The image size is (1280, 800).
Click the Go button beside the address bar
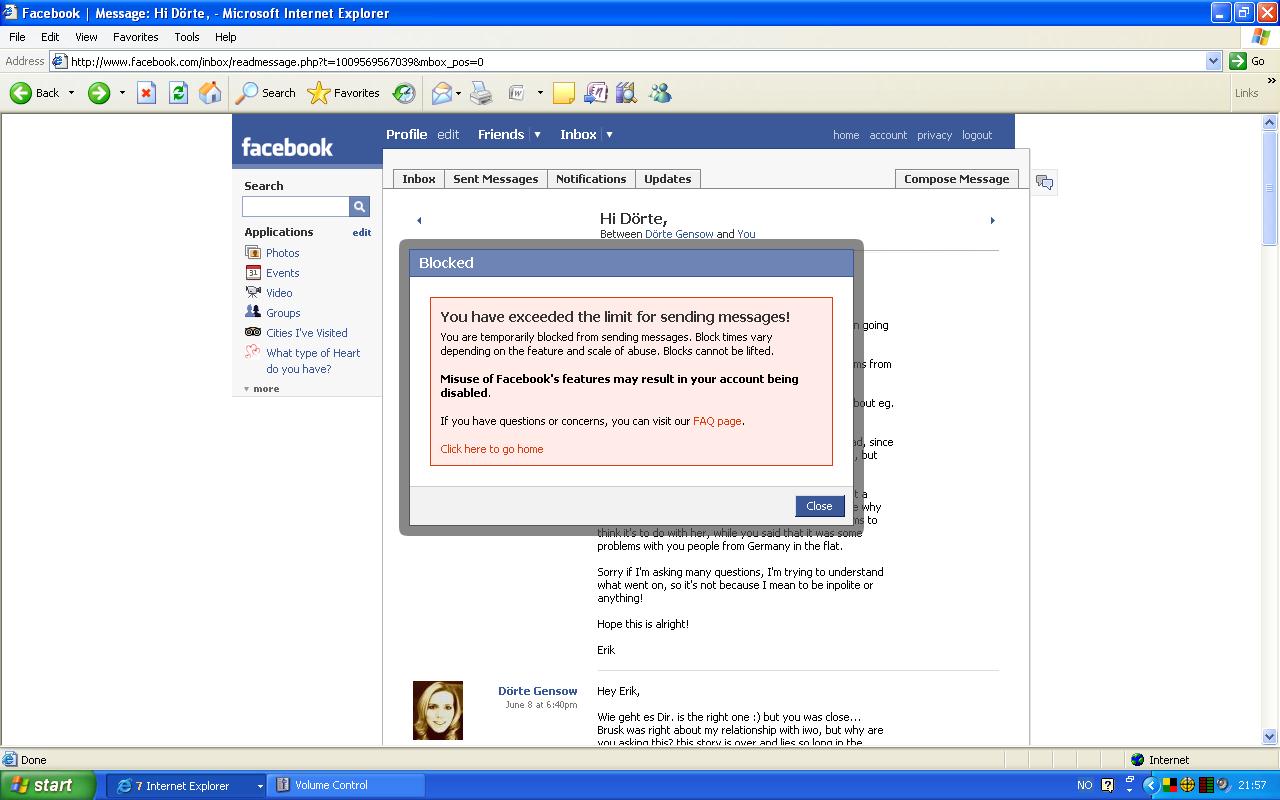point(1248,61)
